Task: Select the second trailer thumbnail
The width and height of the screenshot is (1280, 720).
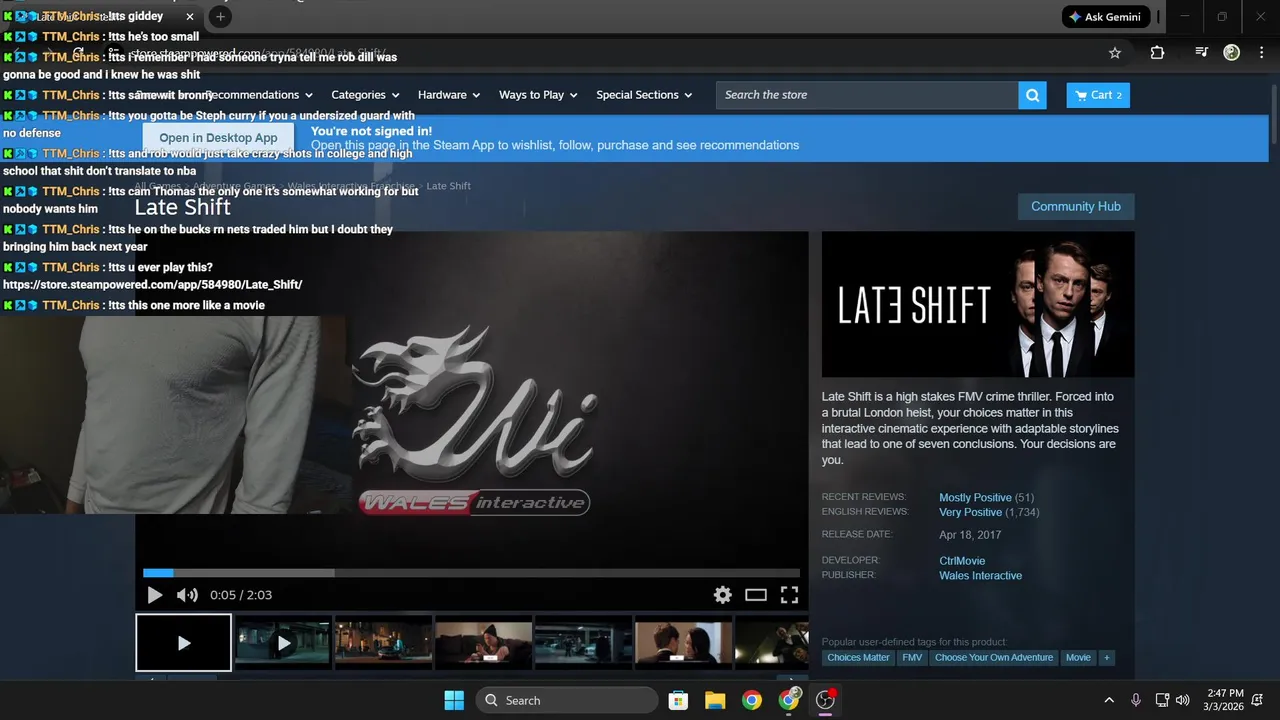Action: click(x=283, y=643)
